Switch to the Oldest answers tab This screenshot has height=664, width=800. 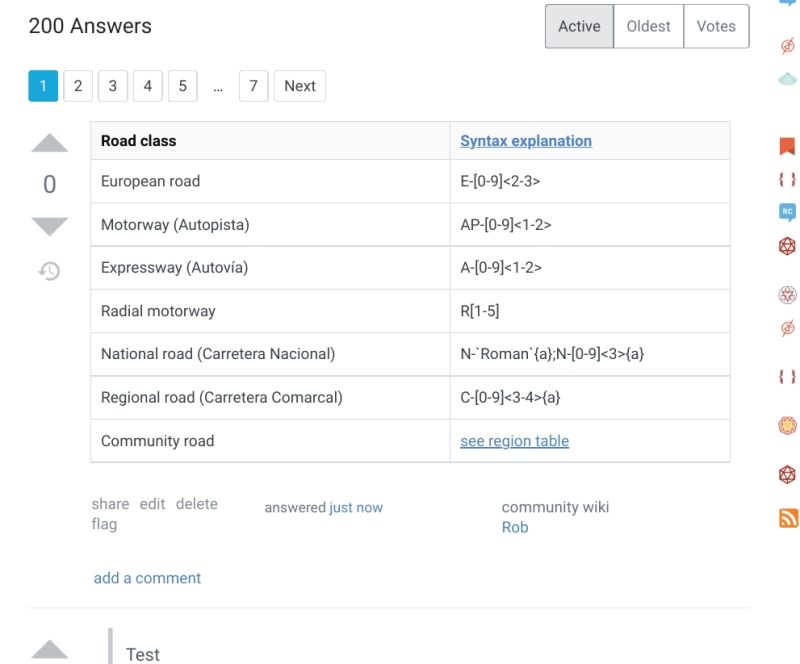tap(648, 26)
